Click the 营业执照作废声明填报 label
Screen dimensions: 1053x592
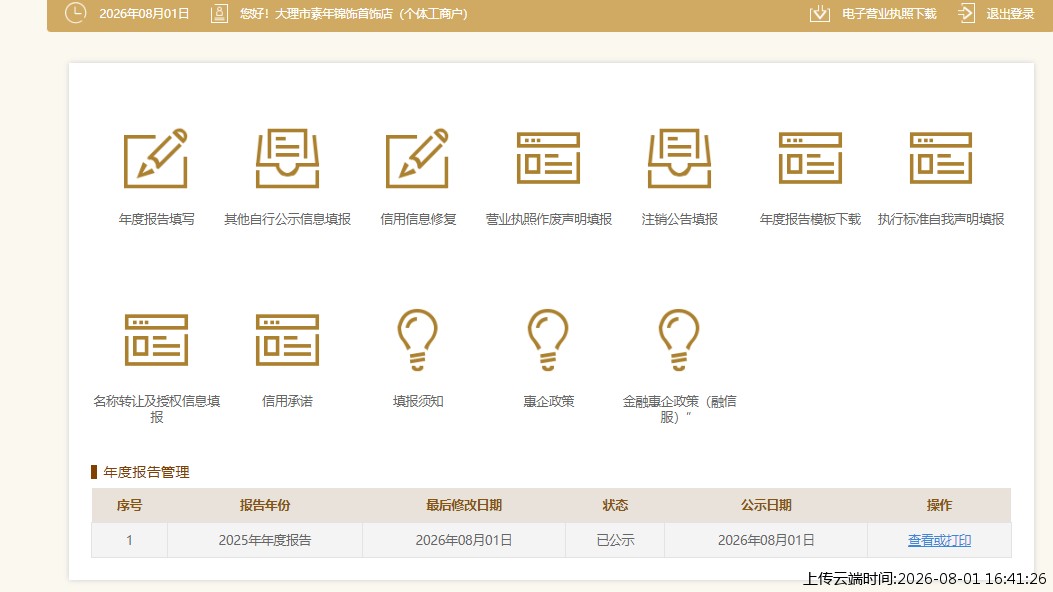pos(549,219)
